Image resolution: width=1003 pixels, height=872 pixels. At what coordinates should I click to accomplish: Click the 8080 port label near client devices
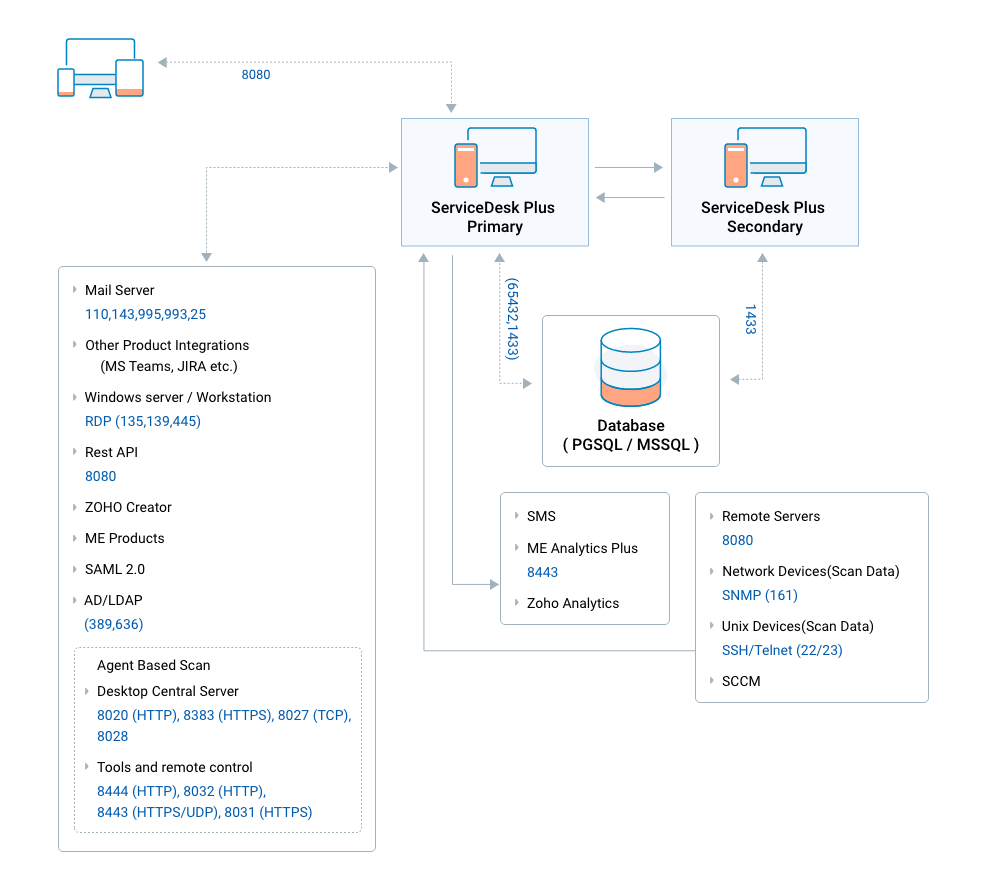[256, 75]
